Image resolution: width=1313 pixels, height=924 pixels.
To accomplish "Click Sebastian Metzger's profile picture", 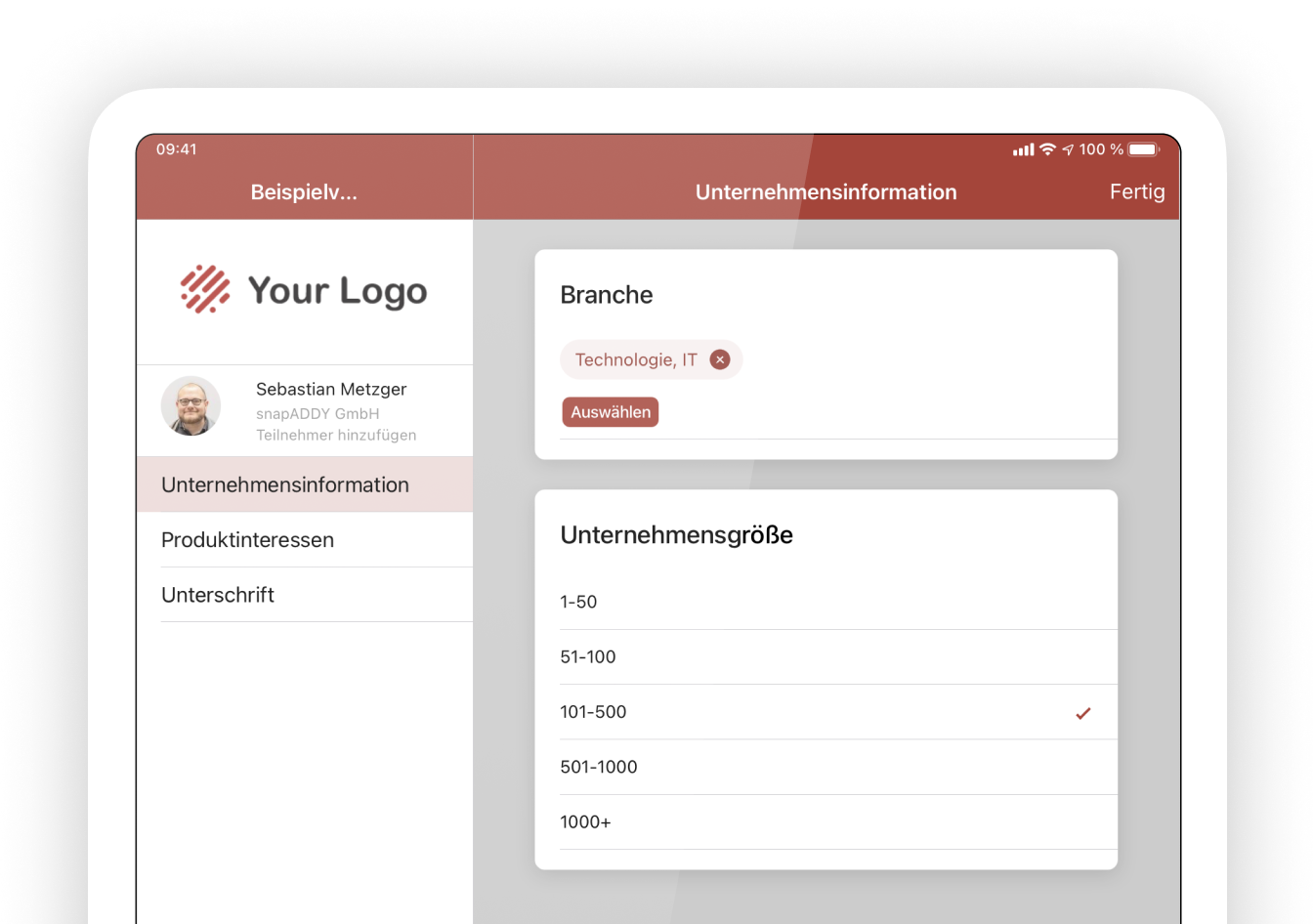I will [191, 405].
